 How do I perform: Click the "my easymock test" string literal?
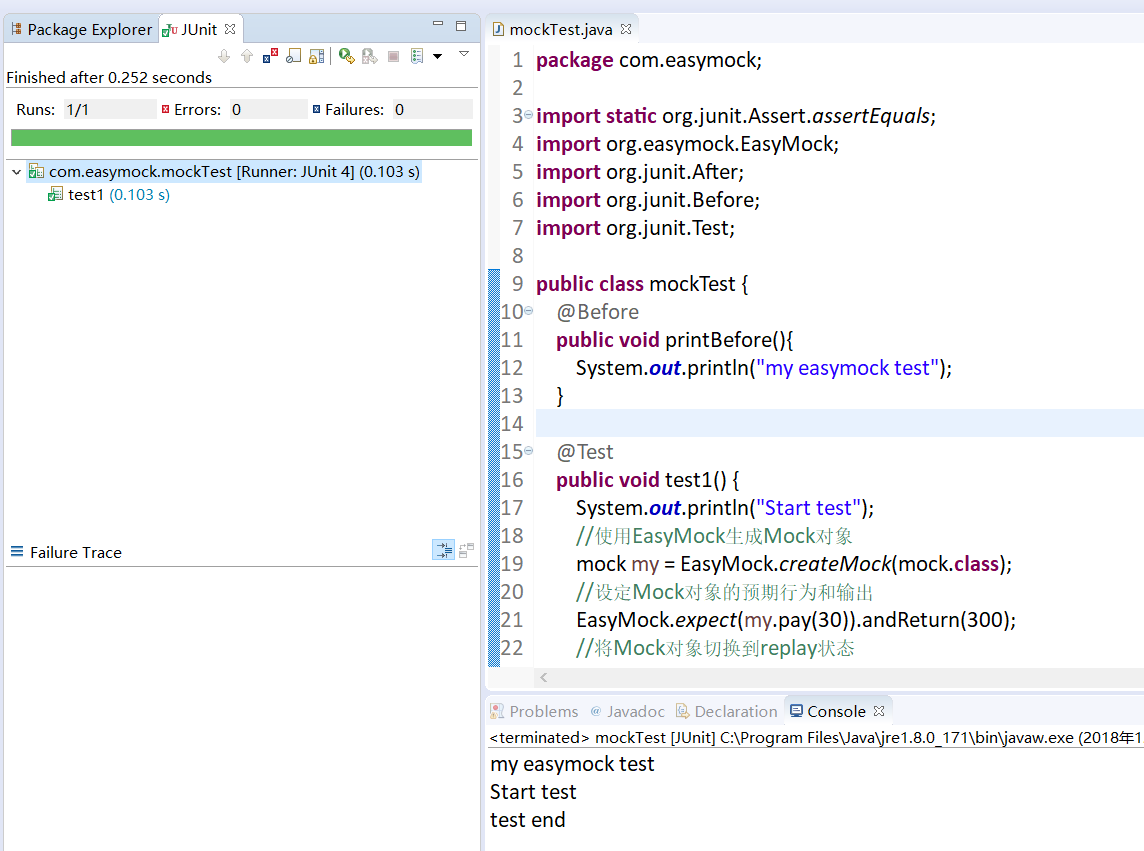(847, 368)
